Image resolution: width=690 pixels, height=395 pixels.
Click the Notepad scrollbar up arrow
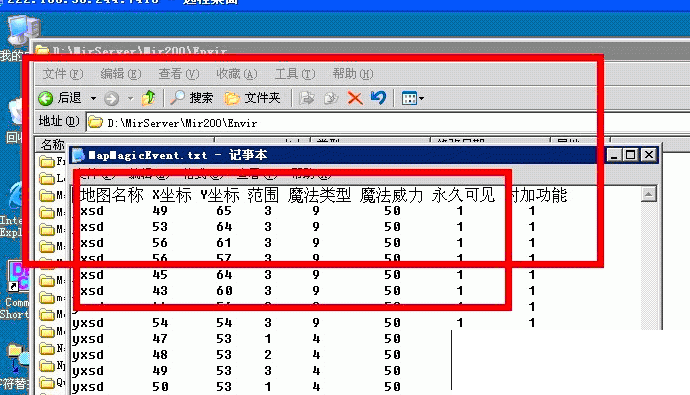coord(648,194)
